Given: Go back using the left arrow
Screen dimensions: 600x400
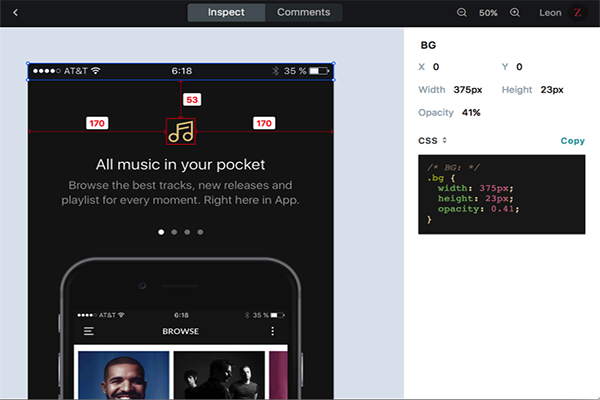Looking at the screenshot, I should 15,13.
